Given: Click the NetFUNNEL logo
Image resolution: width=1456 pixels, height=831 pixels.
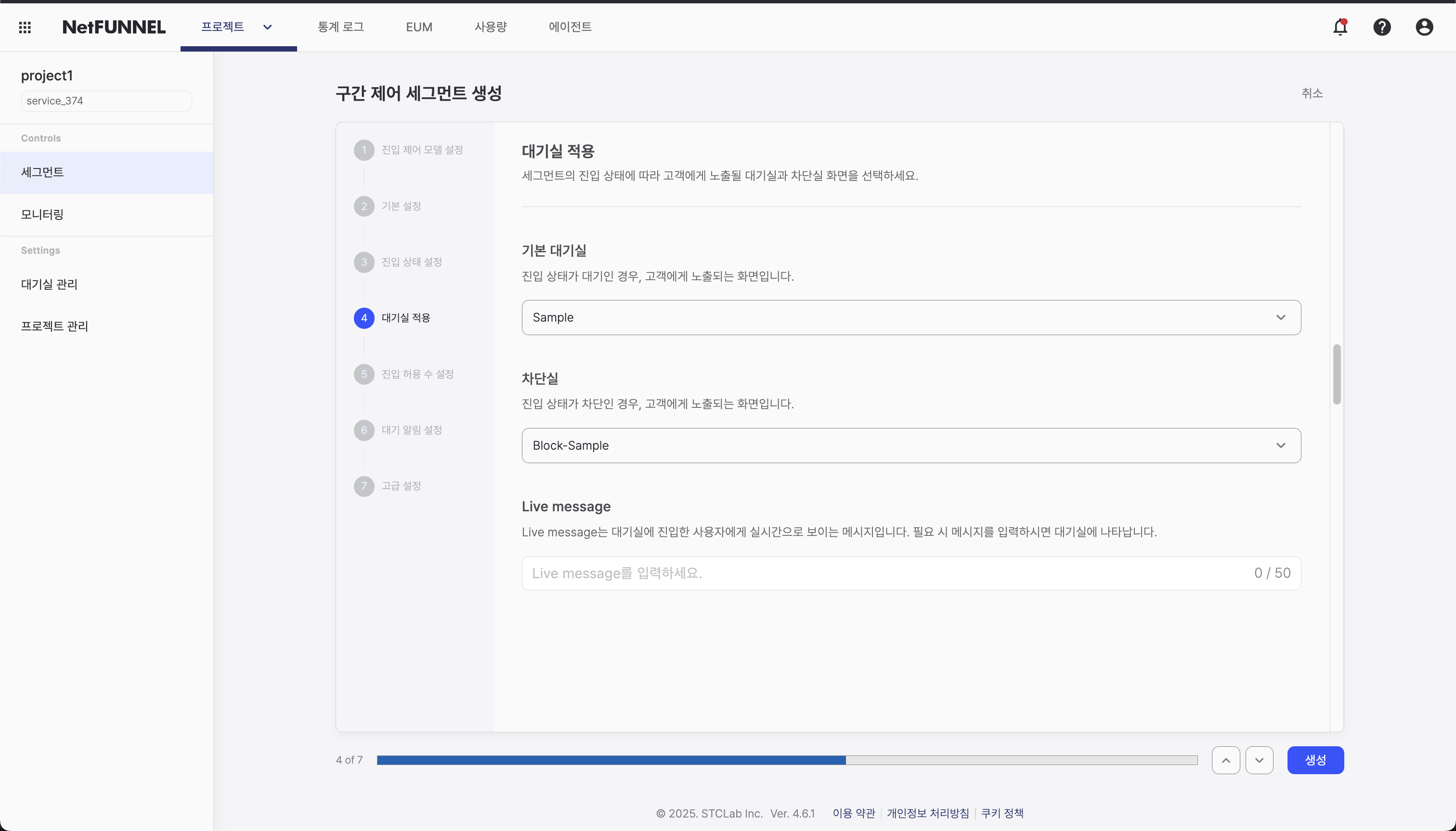Looking at the screenshot, I should (x=114, y=27).
